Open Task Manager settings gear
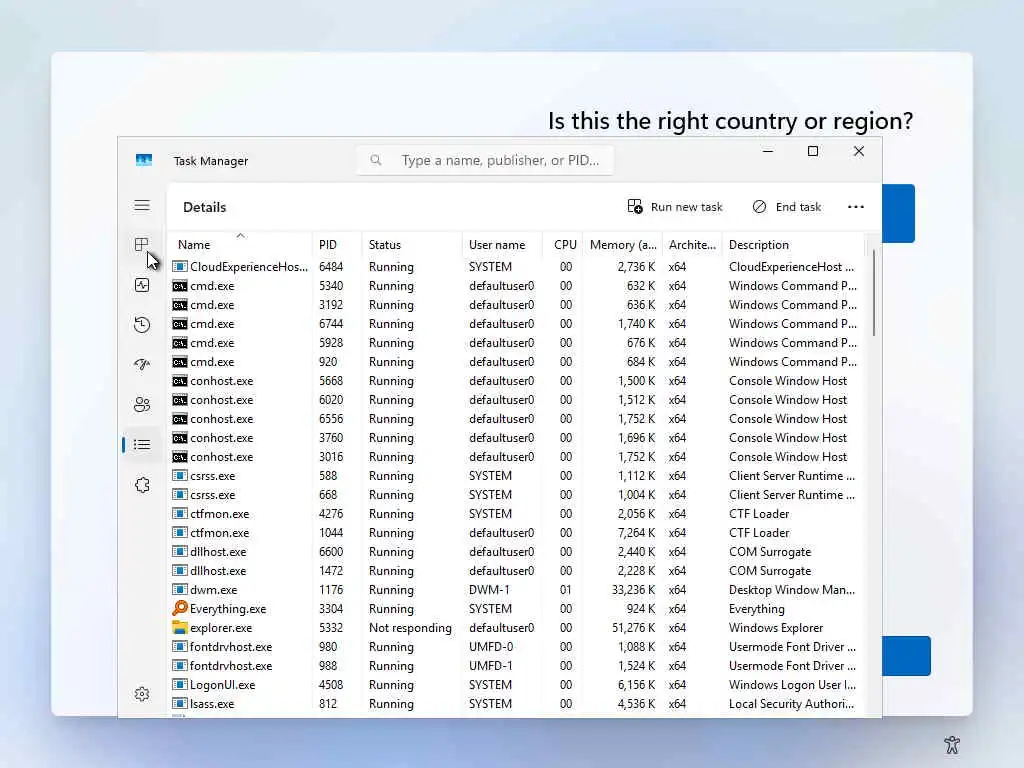The height and width of the screenshot is (768, 1024). click(142, 694)
